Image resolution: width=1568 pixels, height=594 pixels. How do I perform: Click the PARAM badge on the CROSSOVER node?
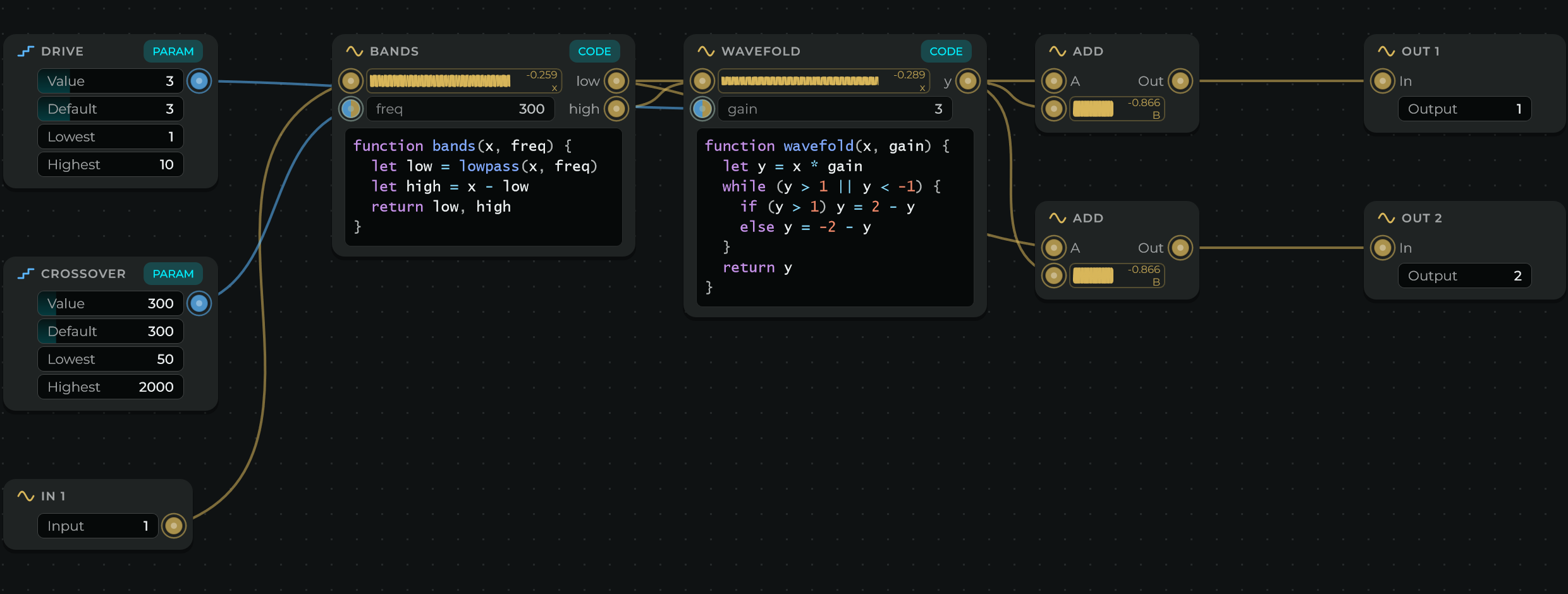click(x=173, y=274)
